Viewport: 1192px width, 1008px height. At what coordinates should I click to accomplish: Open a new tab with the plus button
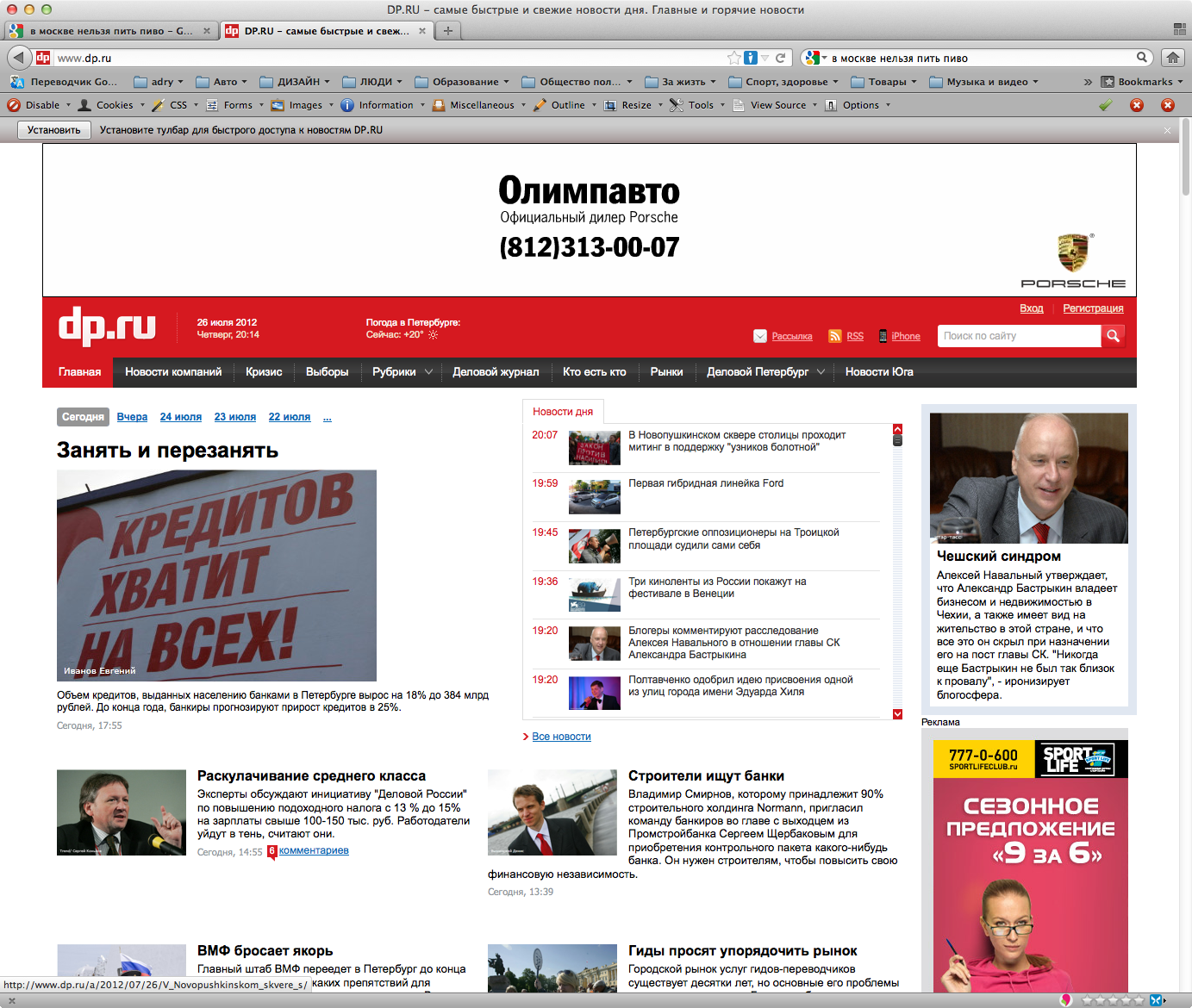point(447,31)
